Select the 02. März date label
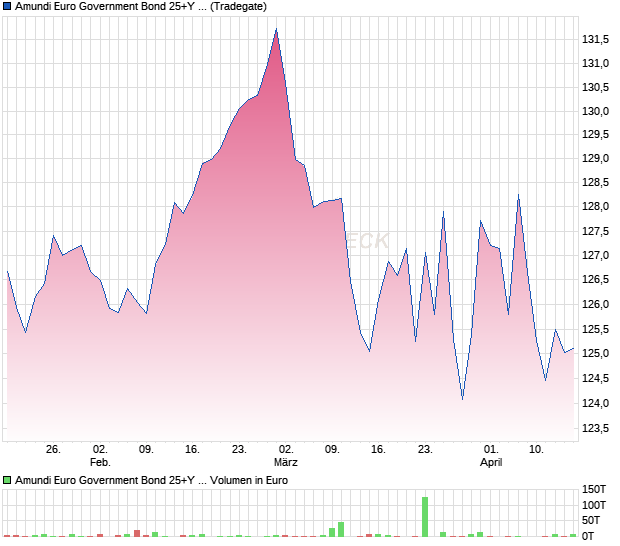 [x=286, y=456]
